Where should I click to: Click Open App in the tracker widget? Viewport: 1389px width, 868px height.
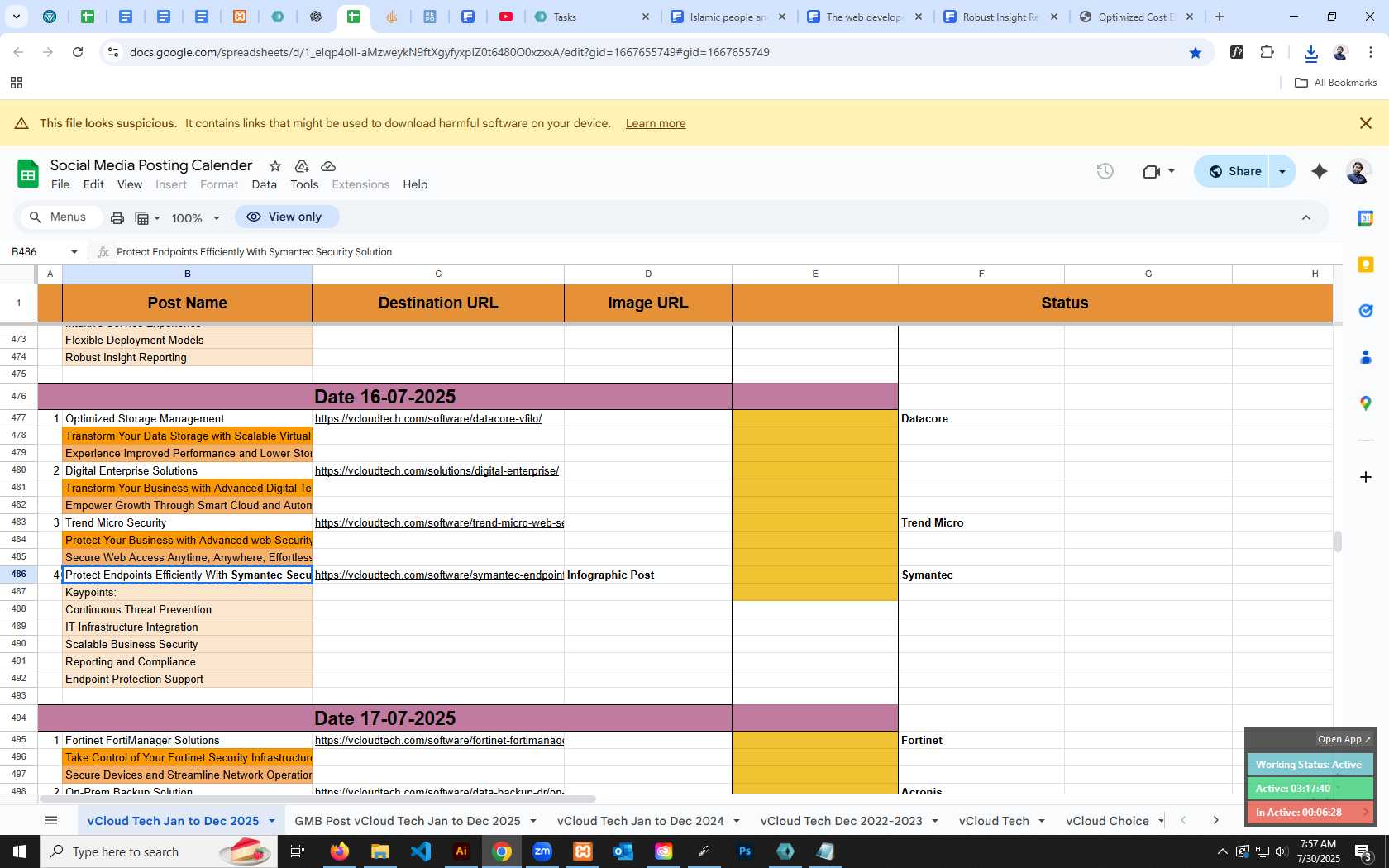click(1344, 739)
